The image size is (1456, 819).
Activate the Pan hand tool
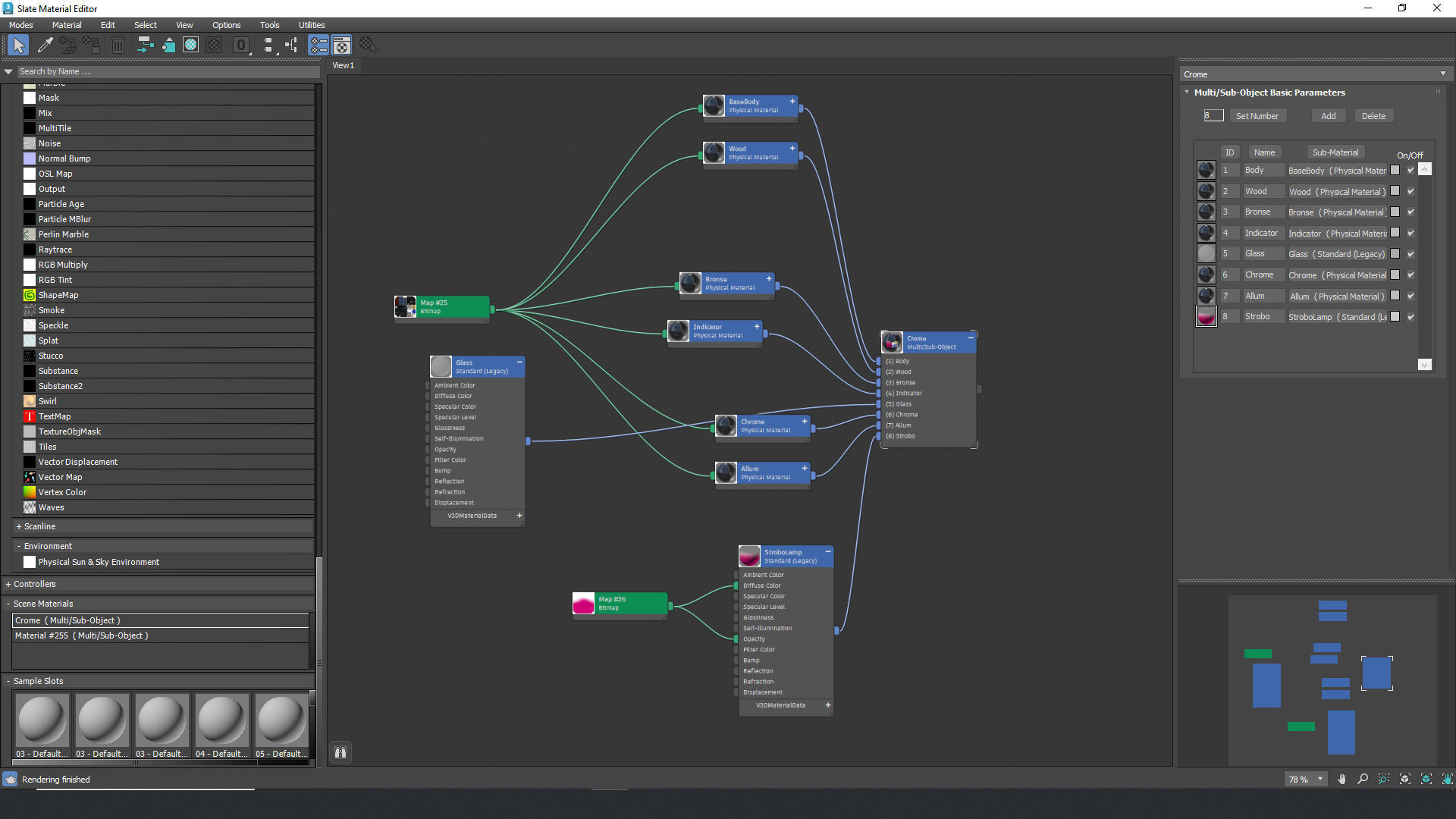[x=1341, y=779]
